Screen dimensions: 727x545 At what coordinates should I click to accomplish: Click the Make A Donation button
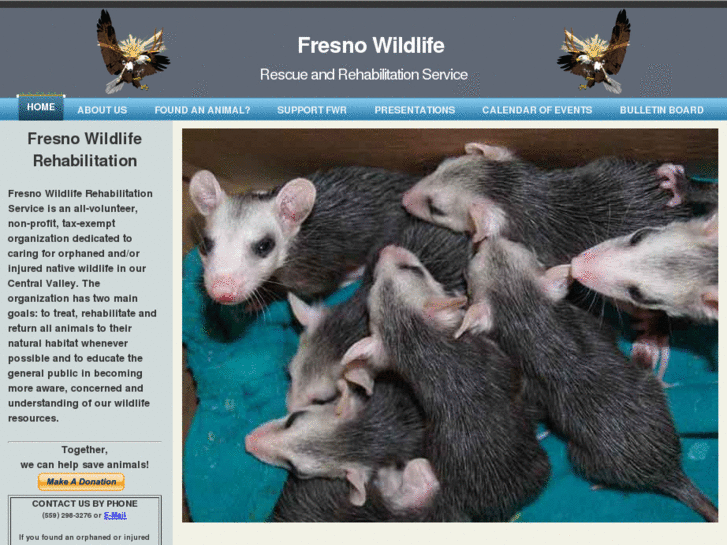click(x=81, y=481)
